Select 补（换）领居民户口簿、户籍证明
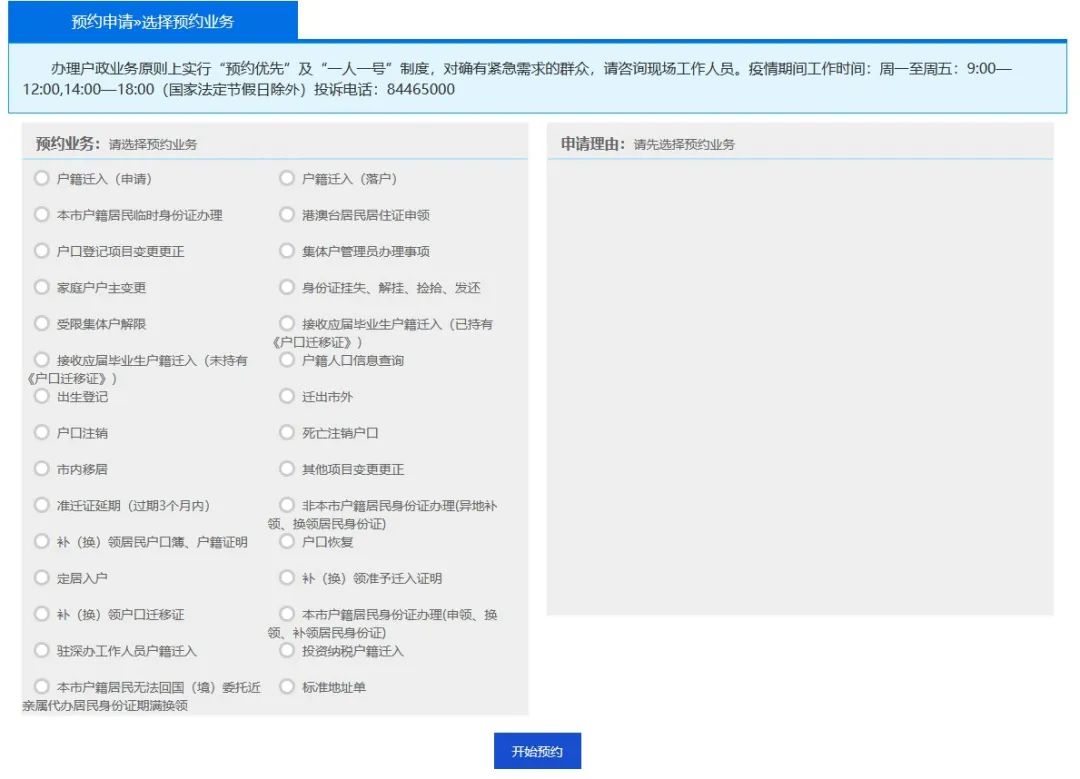Viewport: 1080px width, 779px height. coord(42,541)
